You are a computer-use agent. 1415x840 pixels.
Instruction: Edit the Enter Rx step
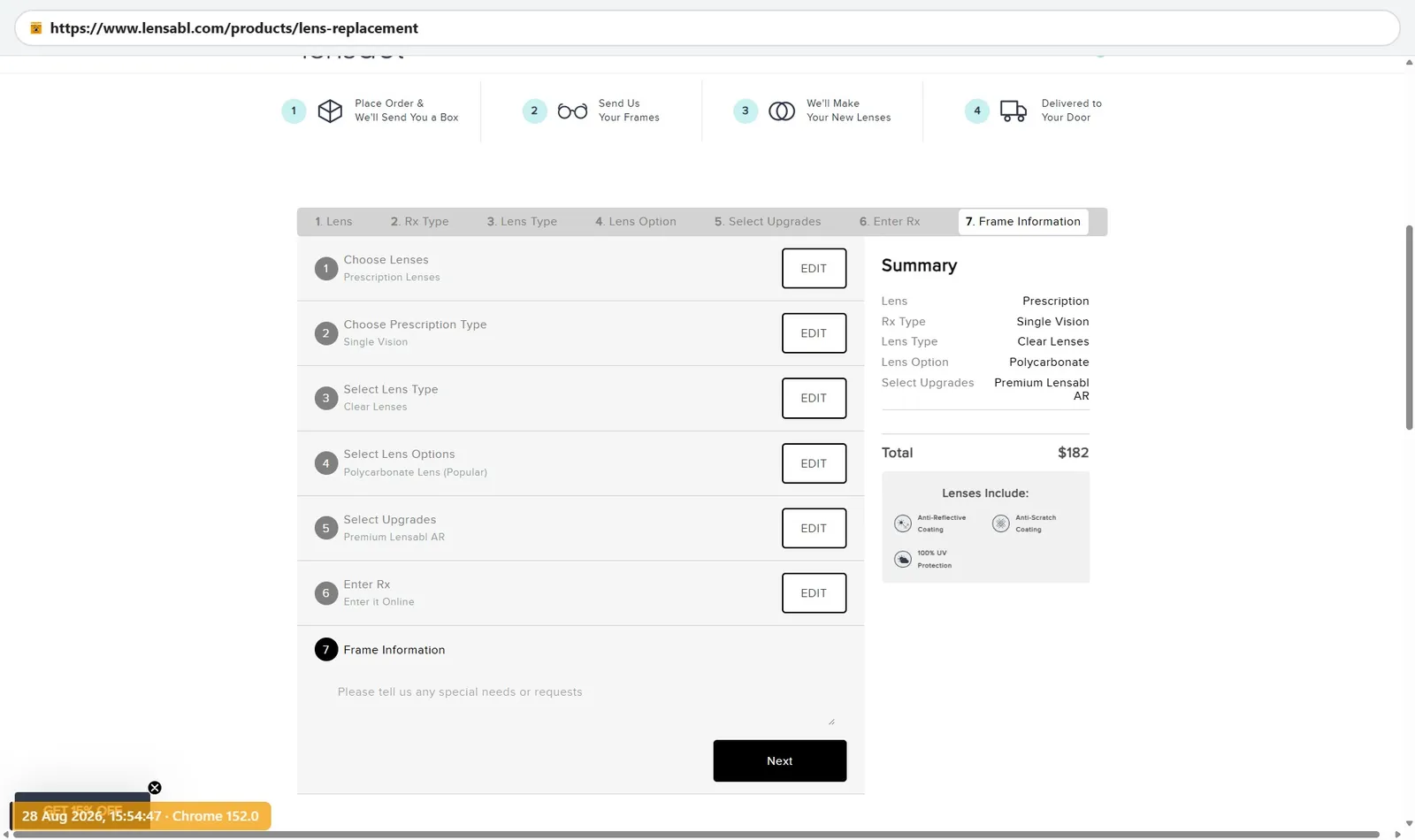(x=814, y=593)
